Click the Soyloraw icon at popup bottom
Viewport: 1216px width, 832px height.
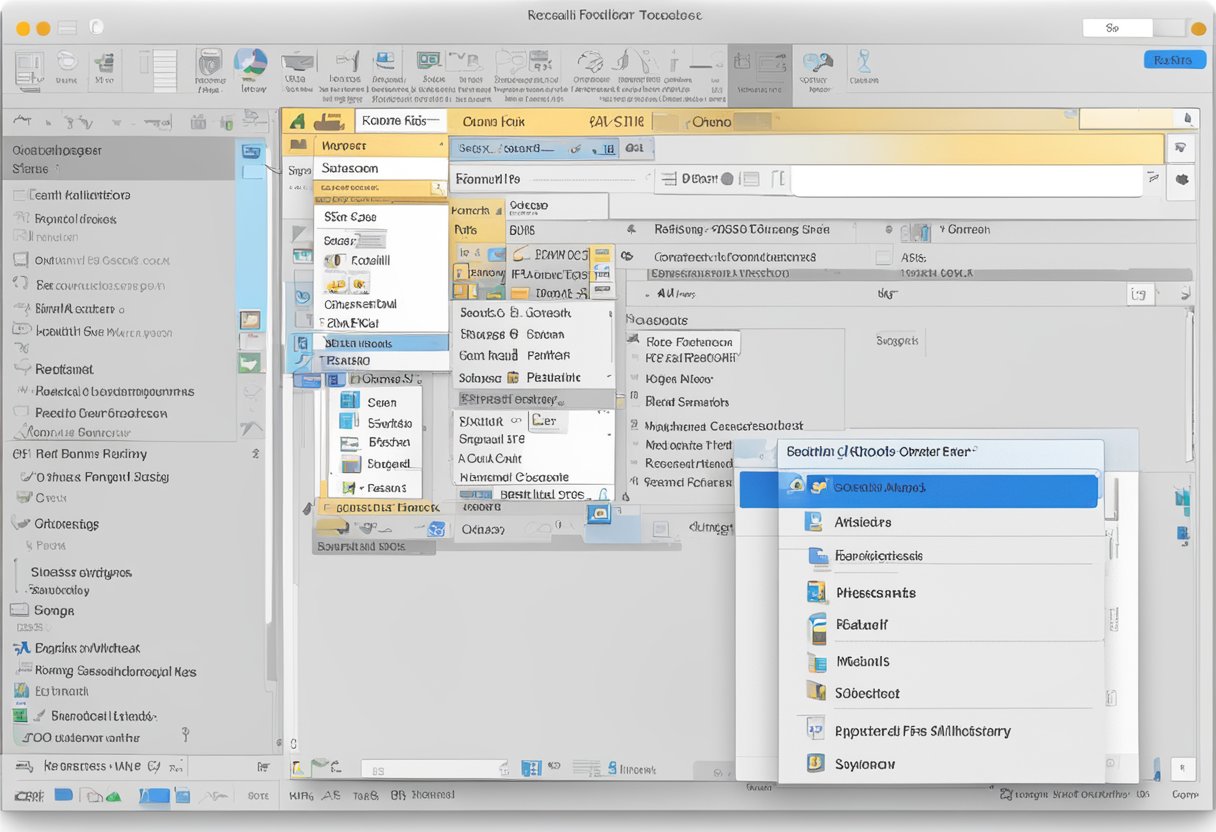click(816, 764)
